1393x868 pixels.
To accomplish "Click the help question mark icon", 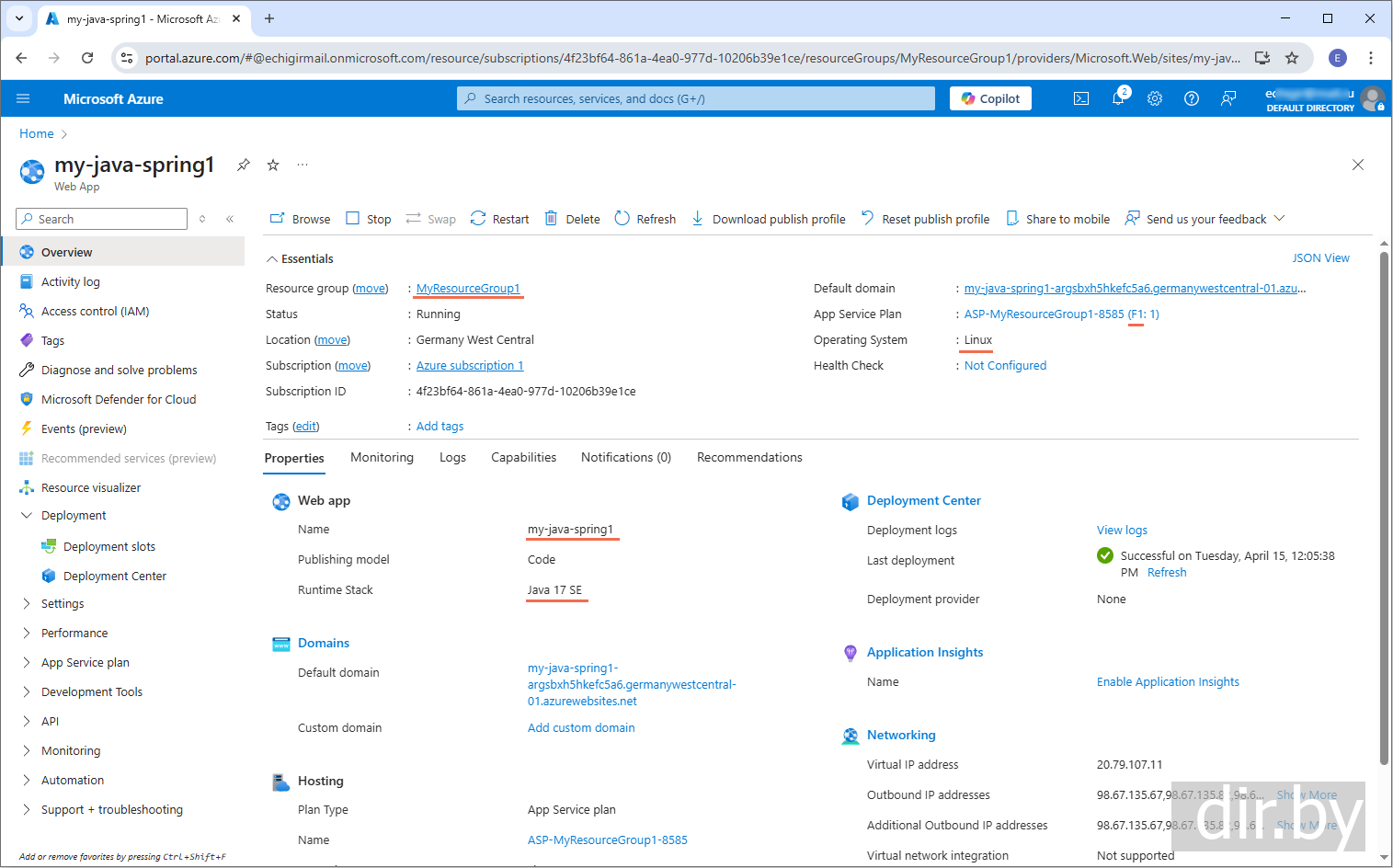I will click(x=1192, y=98).
